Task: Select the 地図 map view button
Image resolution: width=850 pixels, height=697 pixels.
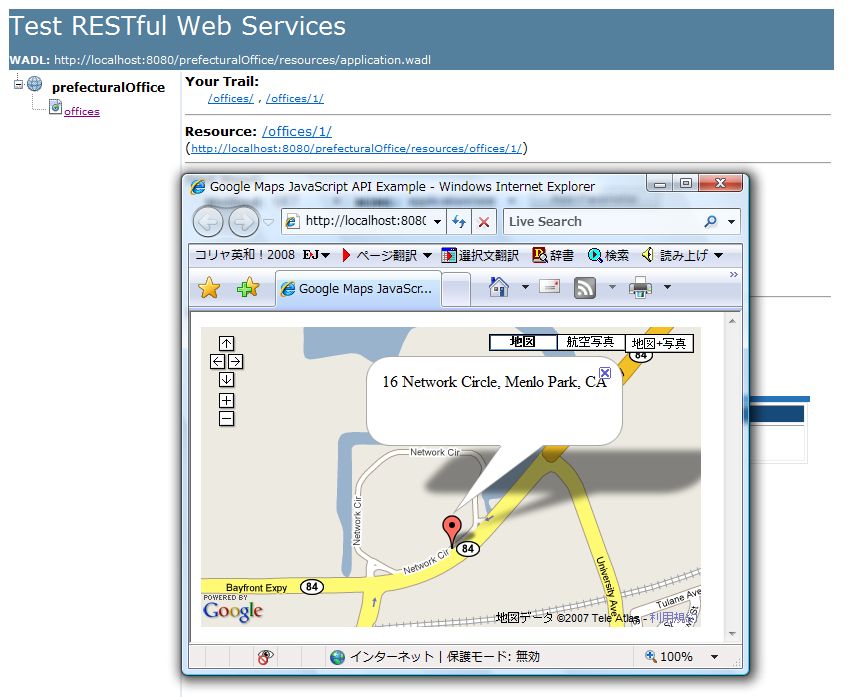Action: (x=522, y=342)
